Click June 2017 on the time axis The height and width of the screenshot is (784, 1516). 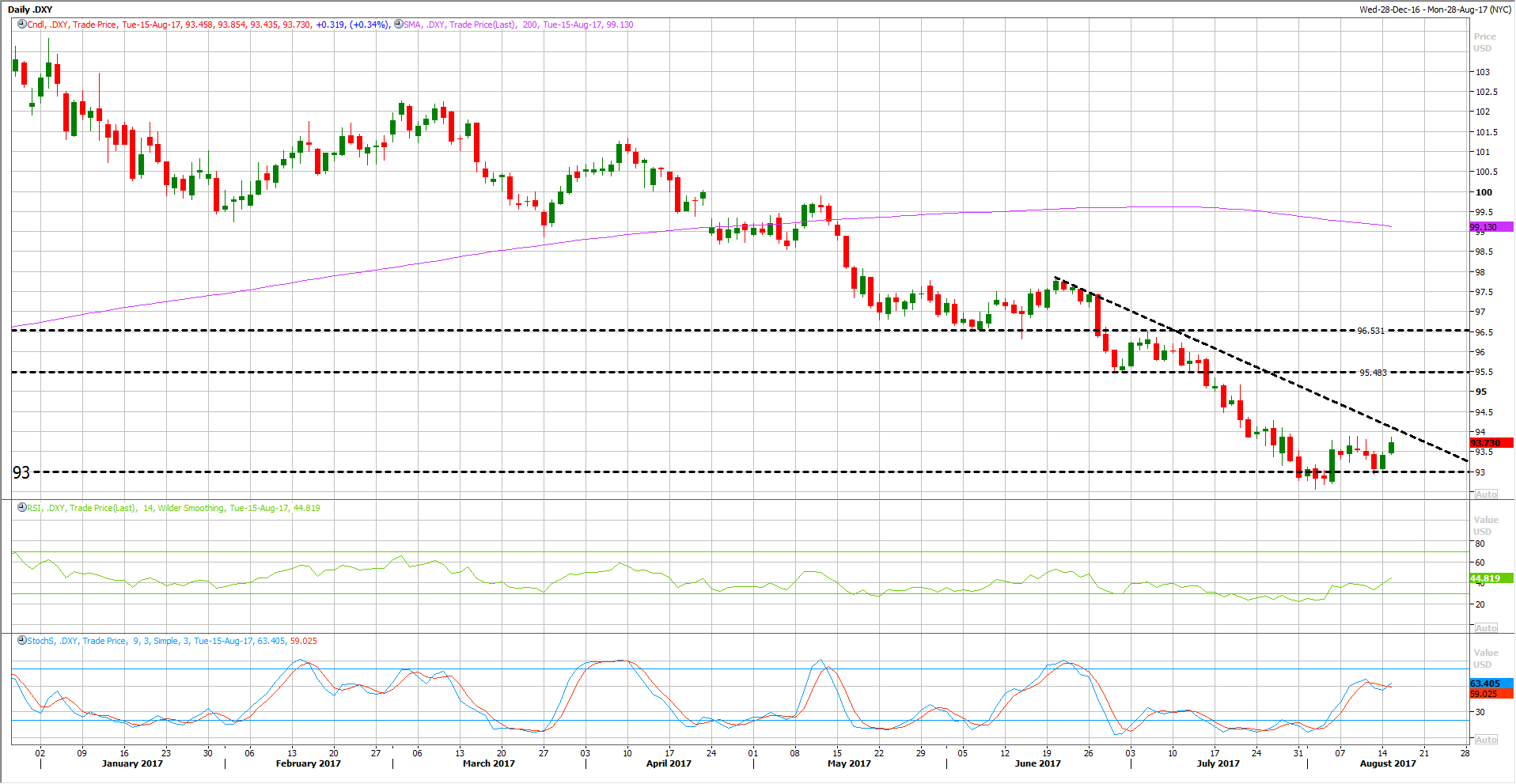tap(1037, 763)
